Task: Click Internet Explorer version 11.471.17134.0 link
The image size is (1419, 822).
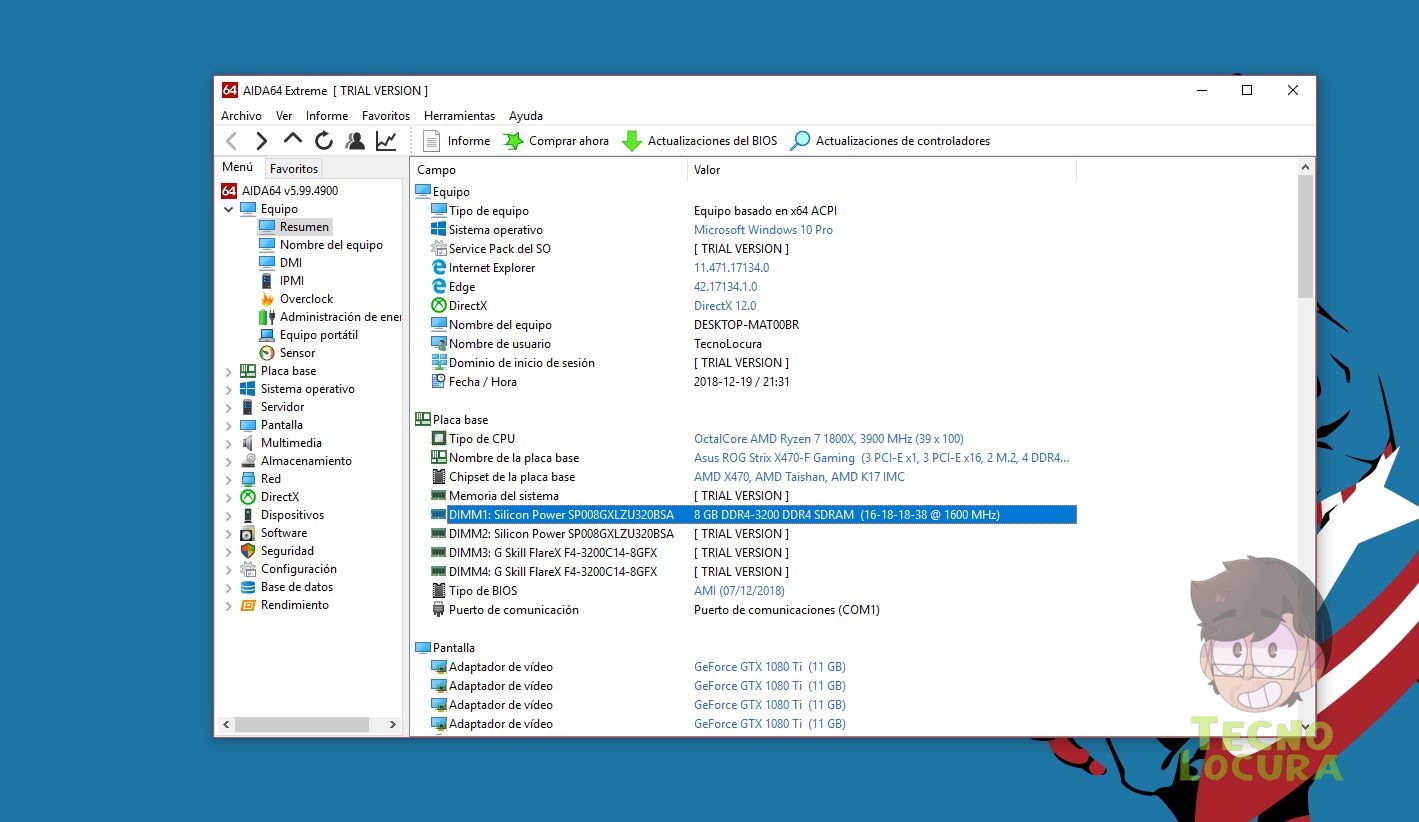Action: [732, 268]
